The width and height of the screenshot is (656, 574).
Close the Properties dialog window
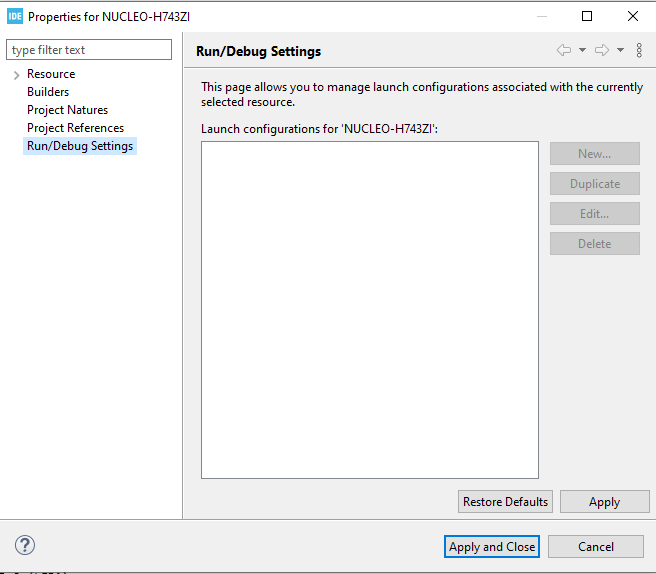633,16
